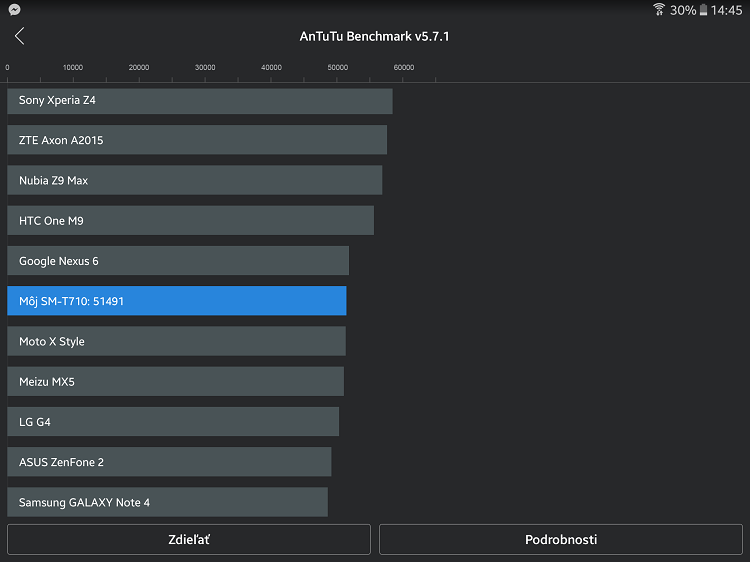Tap the Wi-Fi status icon

click(659, 10)
